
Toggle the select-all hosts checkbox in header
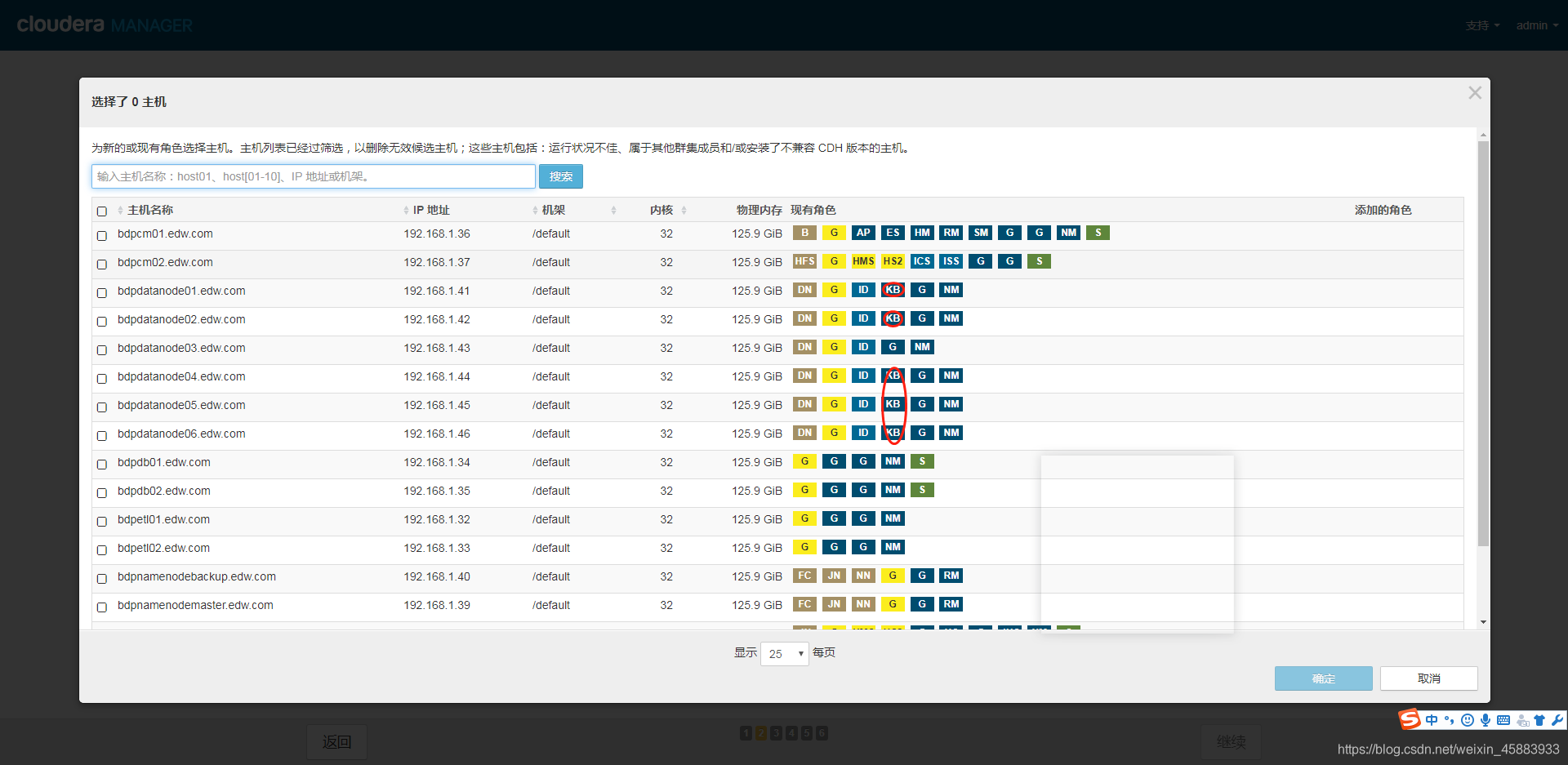(102, 211)
